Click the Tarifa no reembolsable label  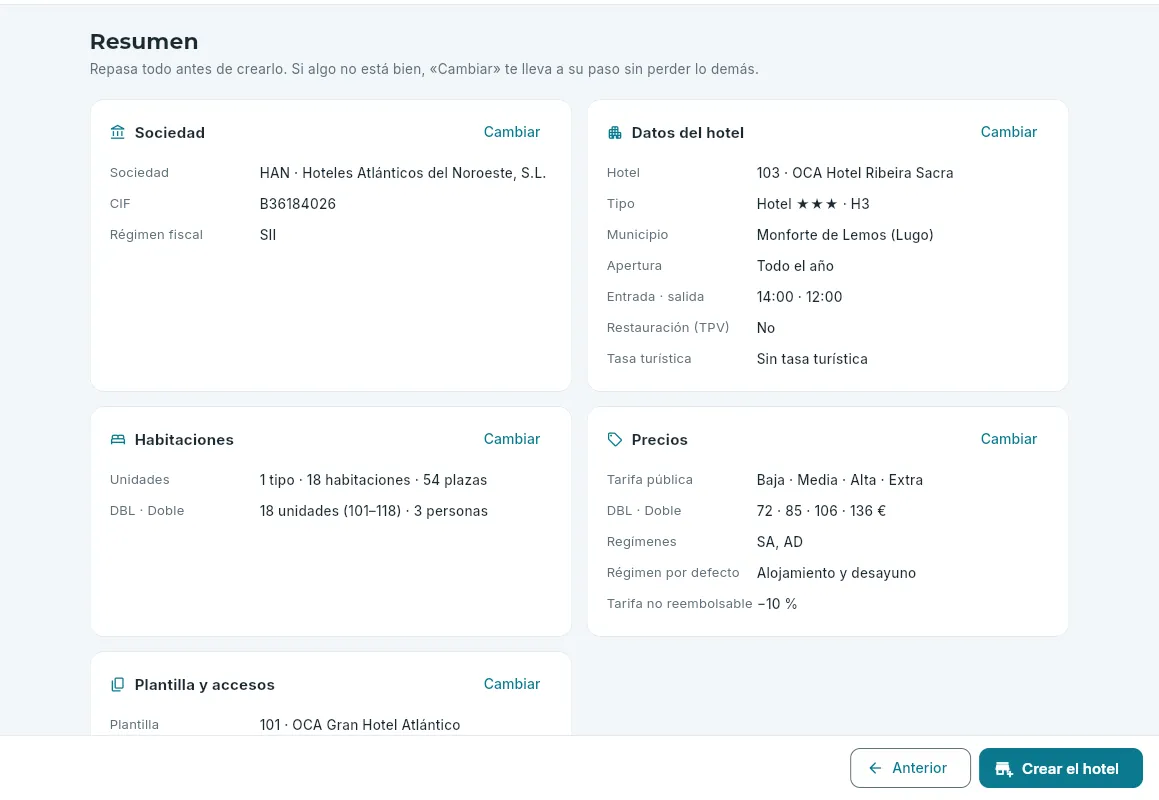(679, 604)
